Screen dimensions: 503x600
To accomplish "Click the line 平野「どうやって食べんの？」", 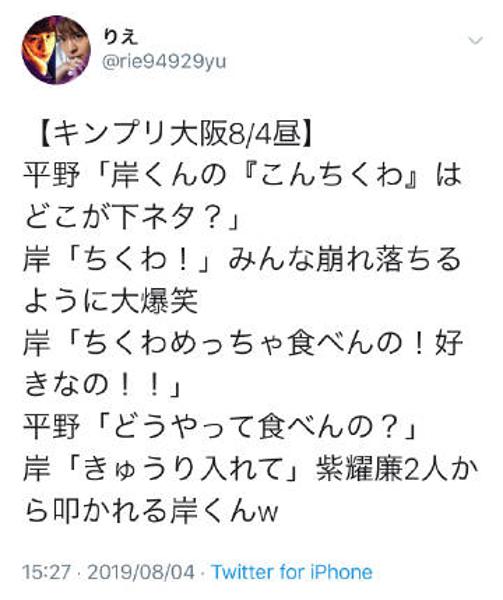I will (220, 426).
